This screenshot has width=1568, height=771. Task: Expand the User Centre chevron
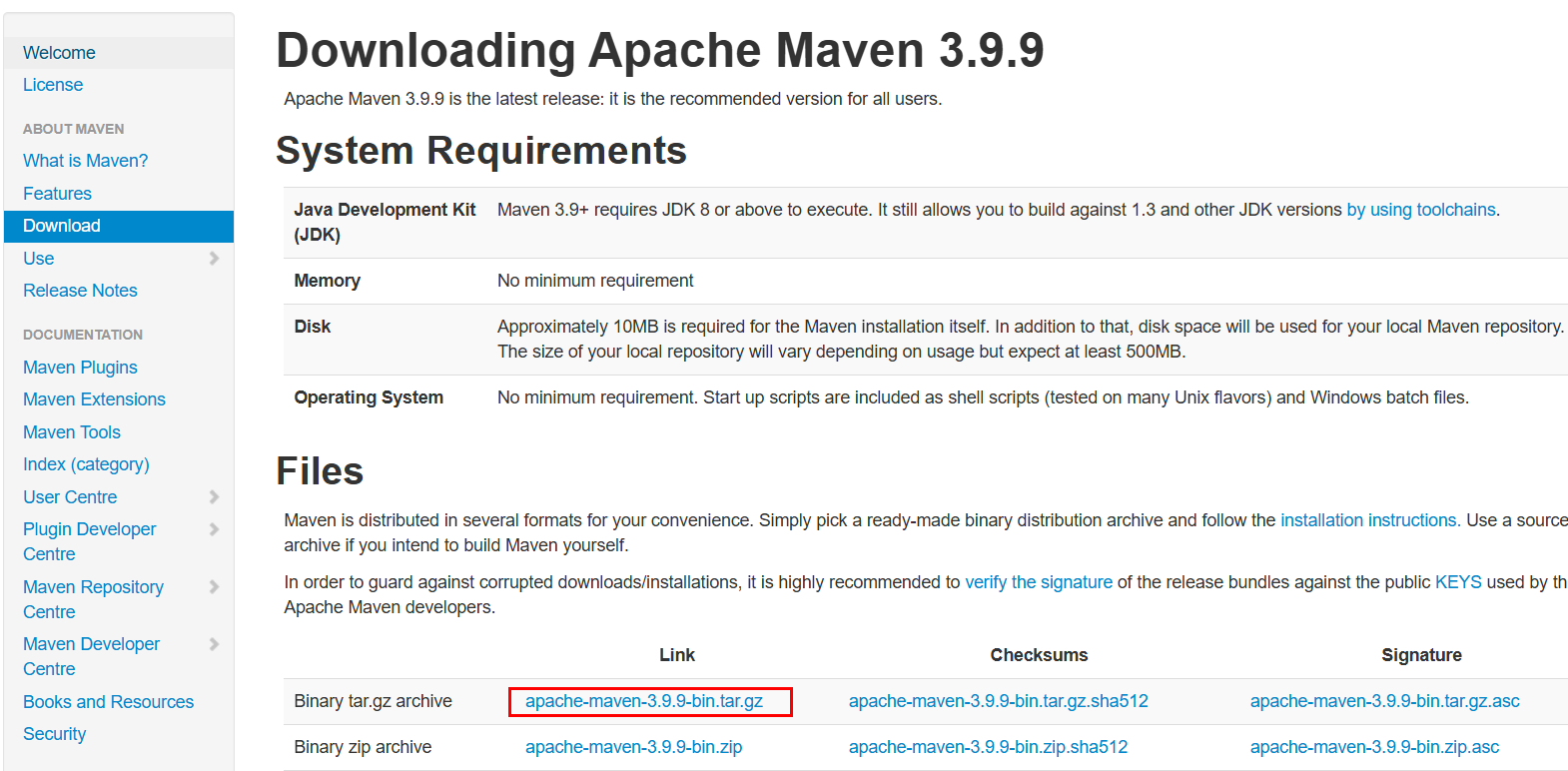tap(214, 497)
